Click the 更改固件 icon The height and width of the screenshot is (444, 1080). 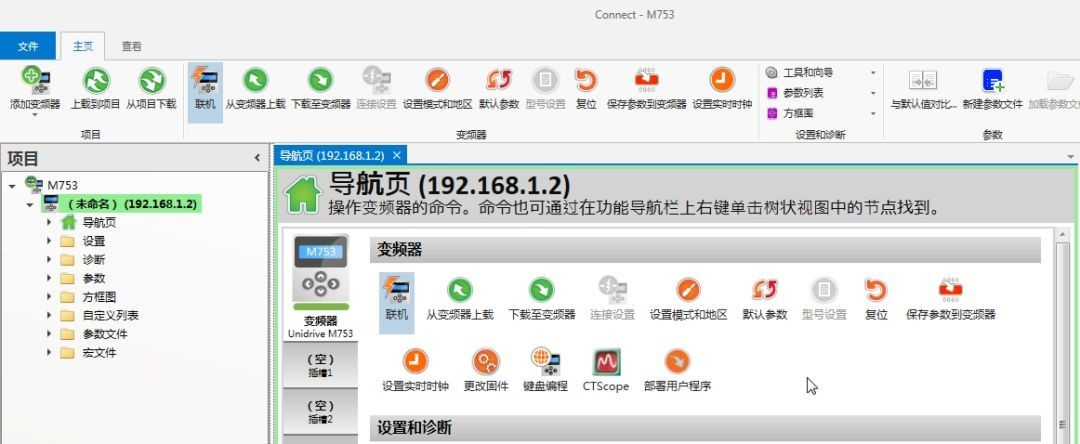[x=486, y=362]
